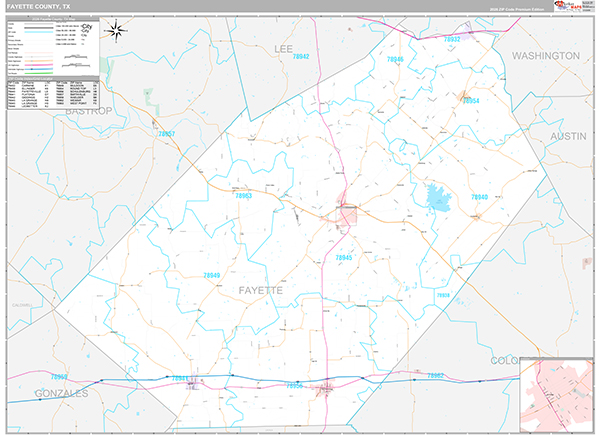600x435 pixels.
Task: Select the FAYETTE county label
Action: pyautogui.click(x=261, y=290)
